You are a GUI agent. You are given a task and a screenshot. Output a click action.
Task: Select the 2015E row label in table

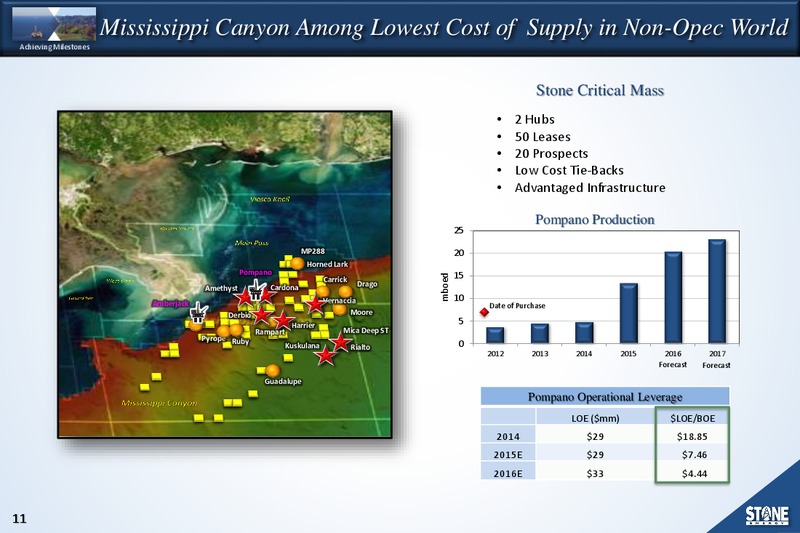tap(508, 455)
